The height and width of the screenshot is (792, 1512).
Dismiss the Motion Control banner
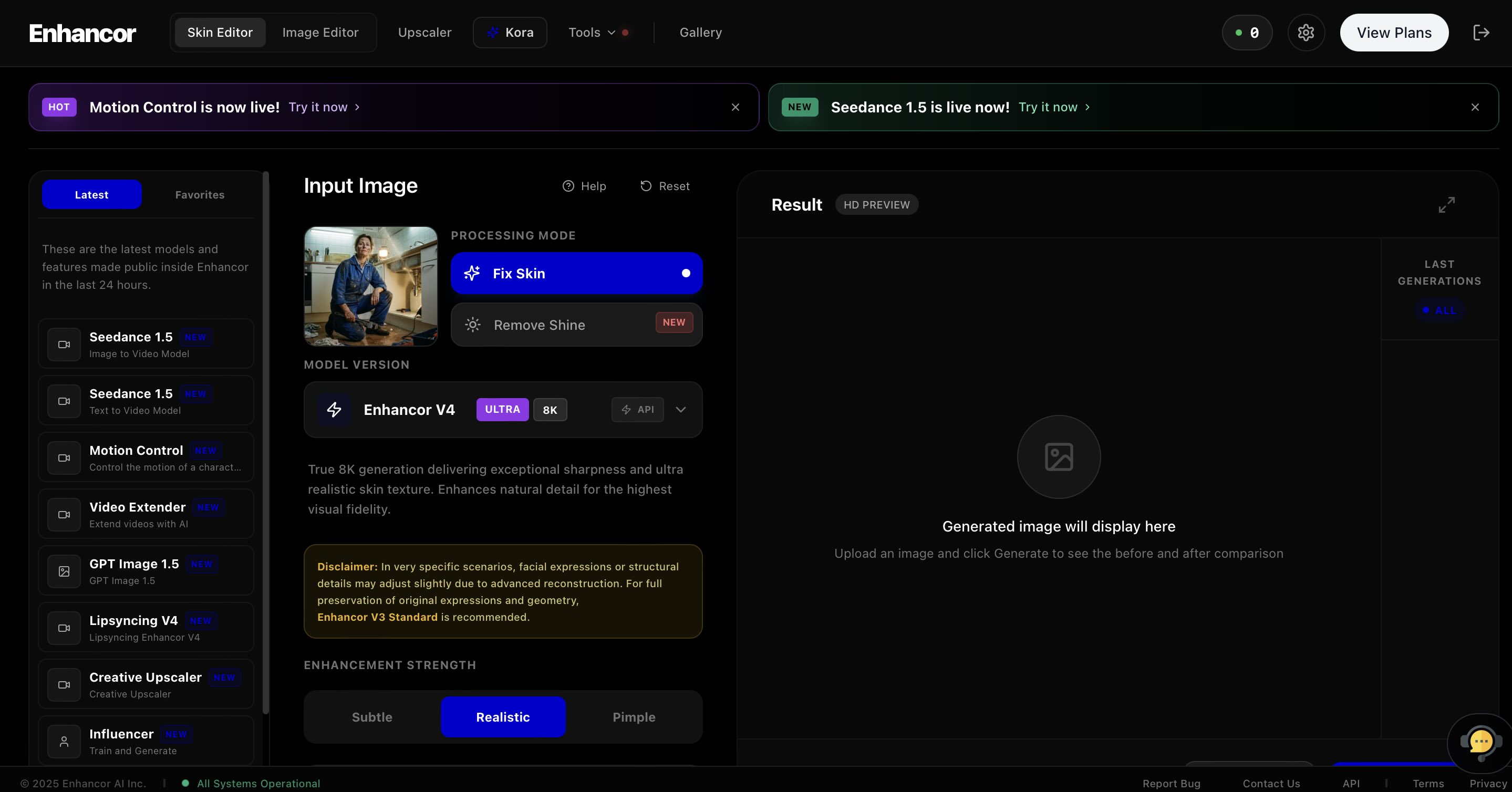pyautogui.click(x=735, y=107)
